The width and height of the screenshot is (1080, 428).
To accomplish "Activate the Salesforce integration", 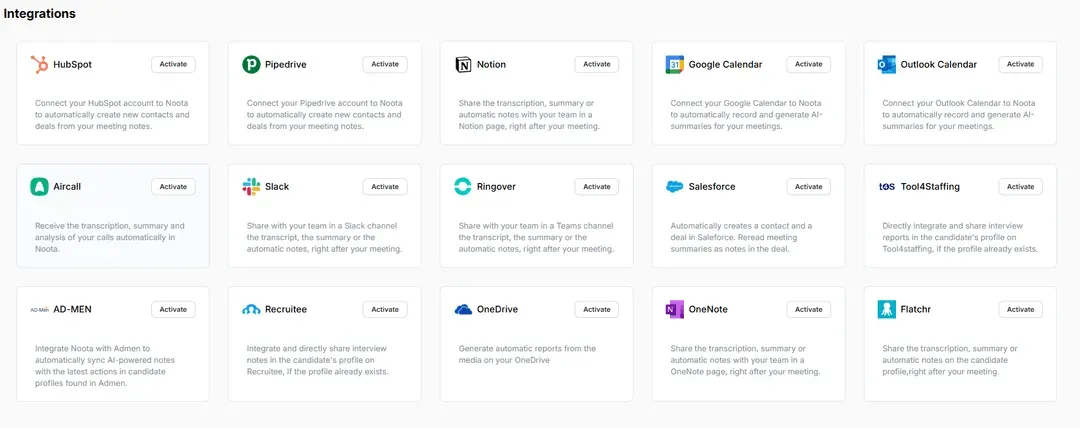I will click(809, 187).
